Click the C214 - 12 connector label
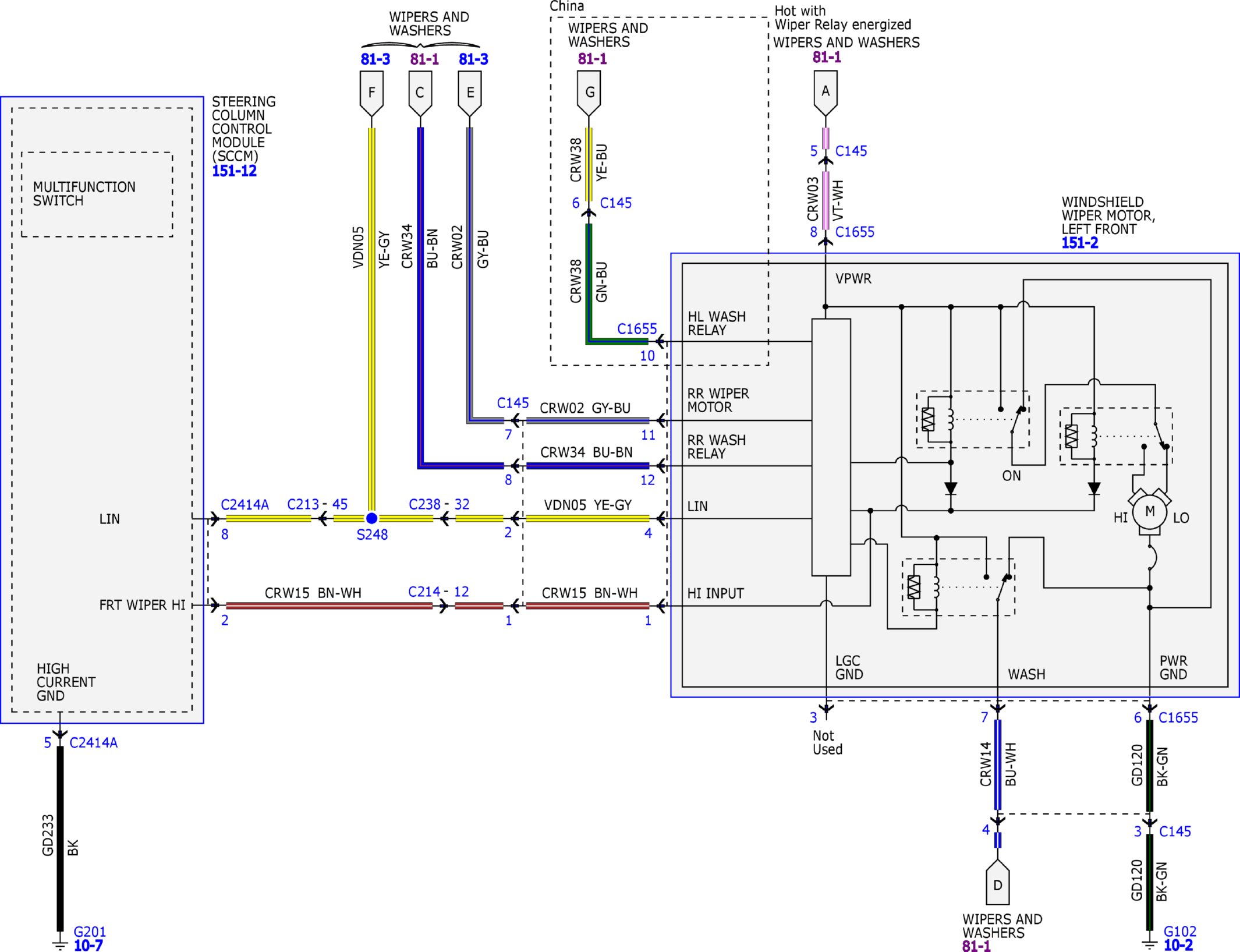 tap(438, 592)
